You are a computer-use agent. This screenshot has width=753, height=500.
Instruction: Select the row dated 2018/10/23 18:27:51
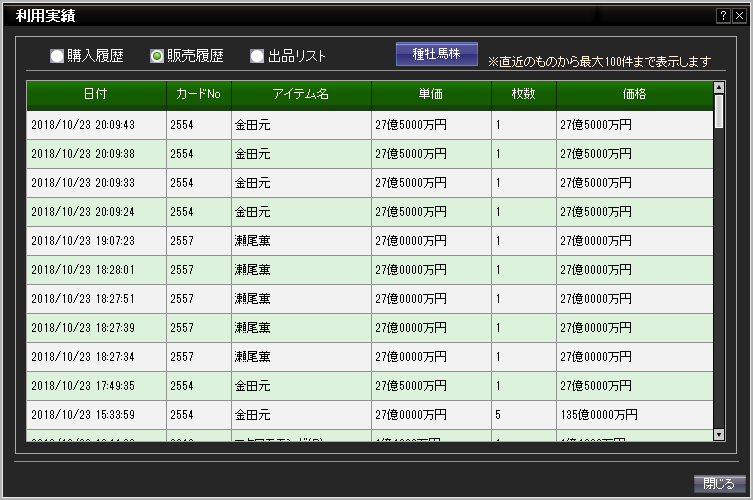pos(370,299)
